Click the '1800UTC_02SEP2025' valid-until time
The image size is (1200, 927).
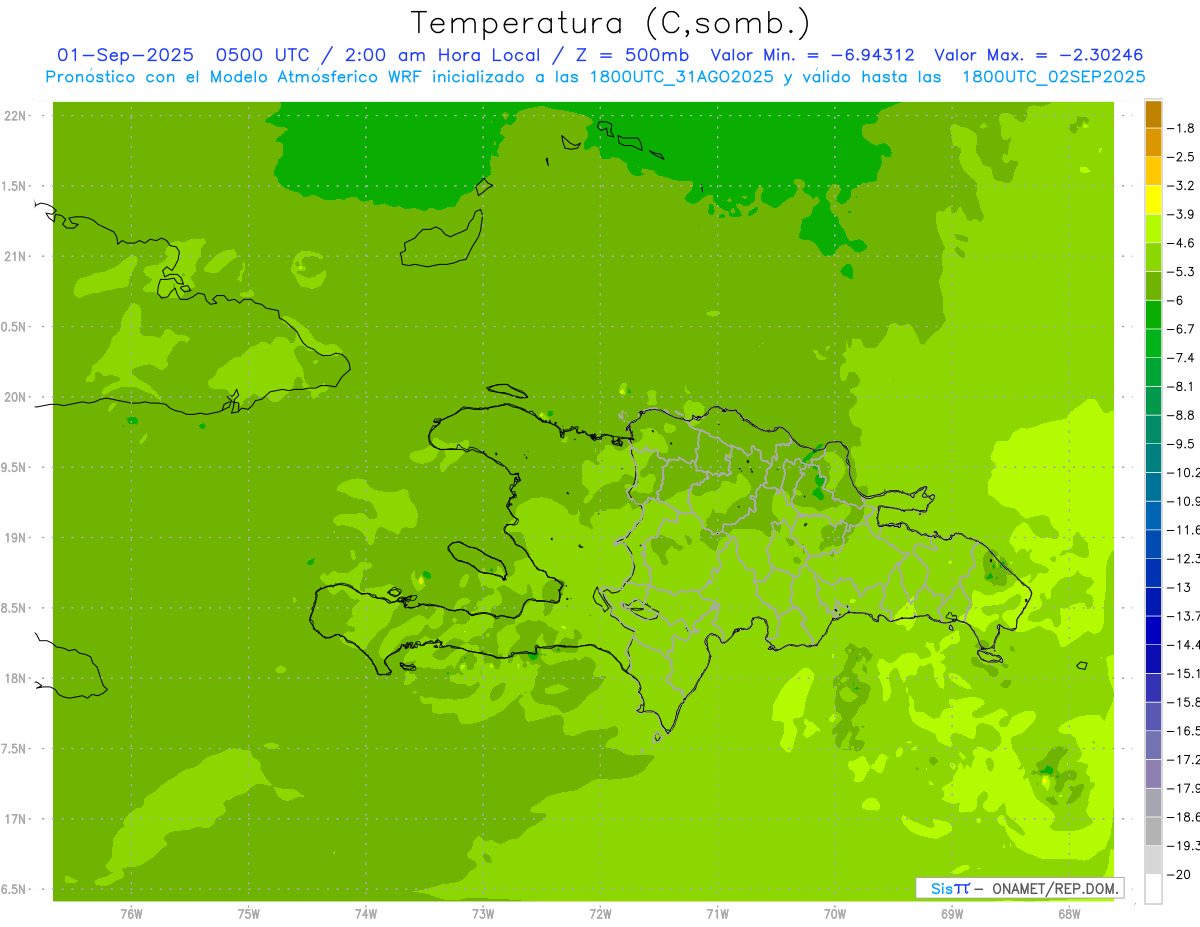1053,77
